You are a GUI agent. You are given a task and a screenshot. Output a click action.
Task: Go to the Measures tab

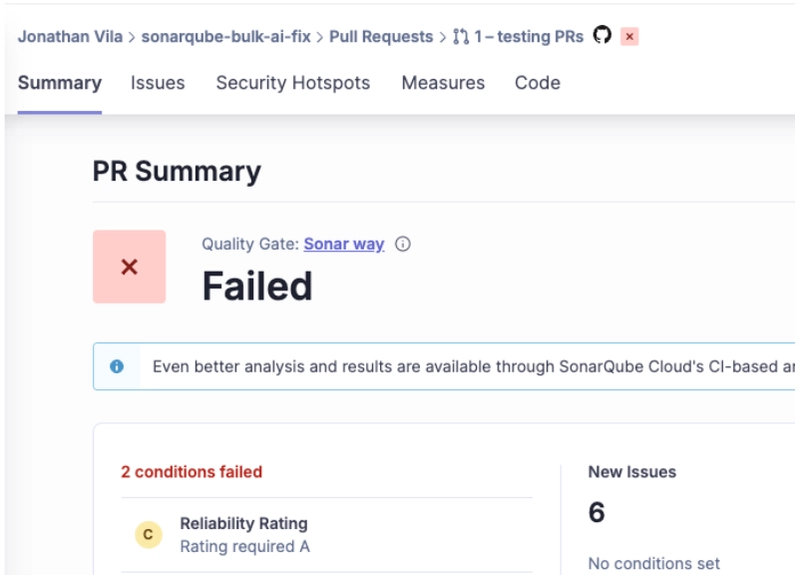pyautogui.click(x=443, y=83)
